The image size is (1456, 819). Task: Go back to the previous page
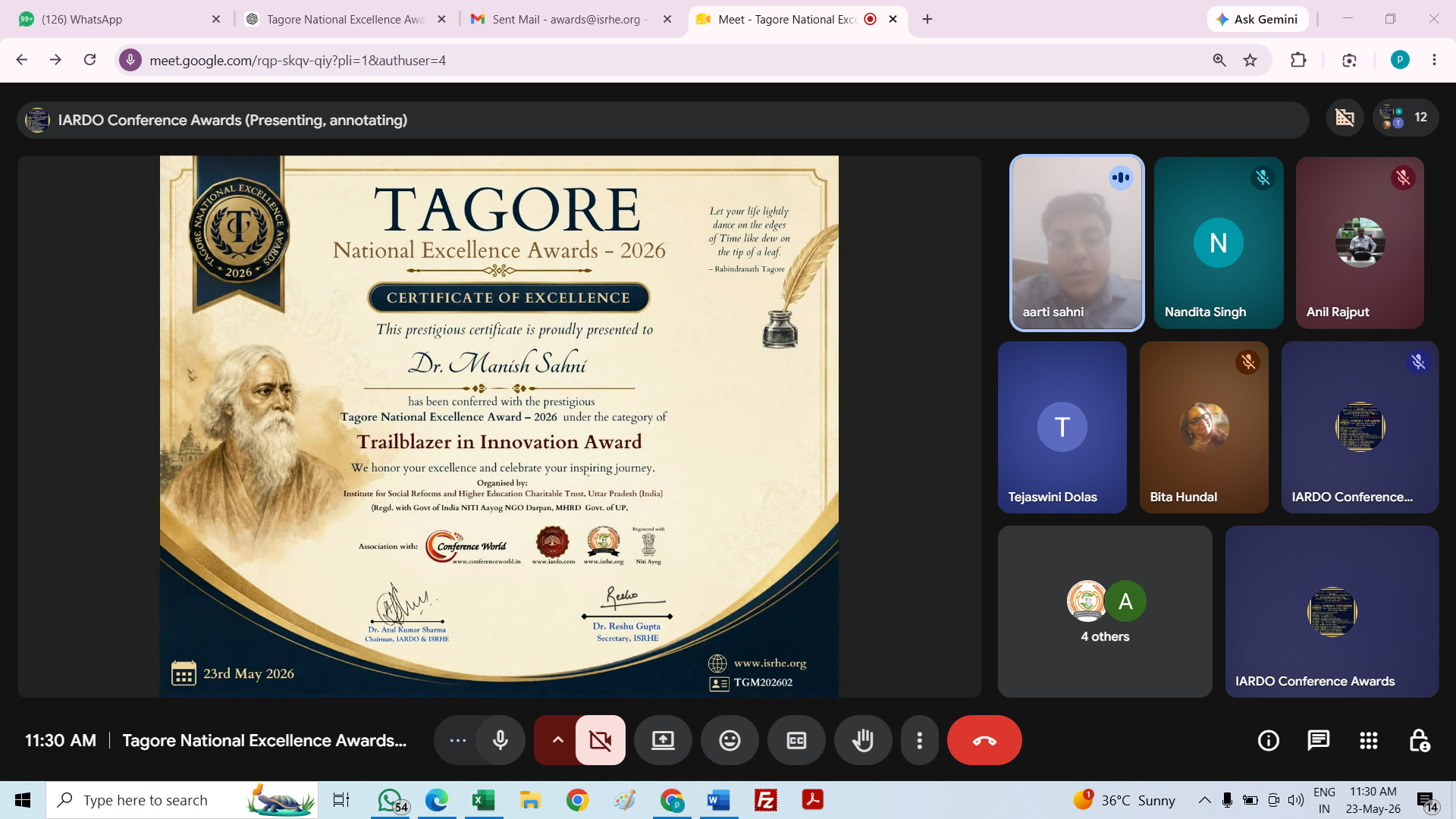[x=22, y=60]
